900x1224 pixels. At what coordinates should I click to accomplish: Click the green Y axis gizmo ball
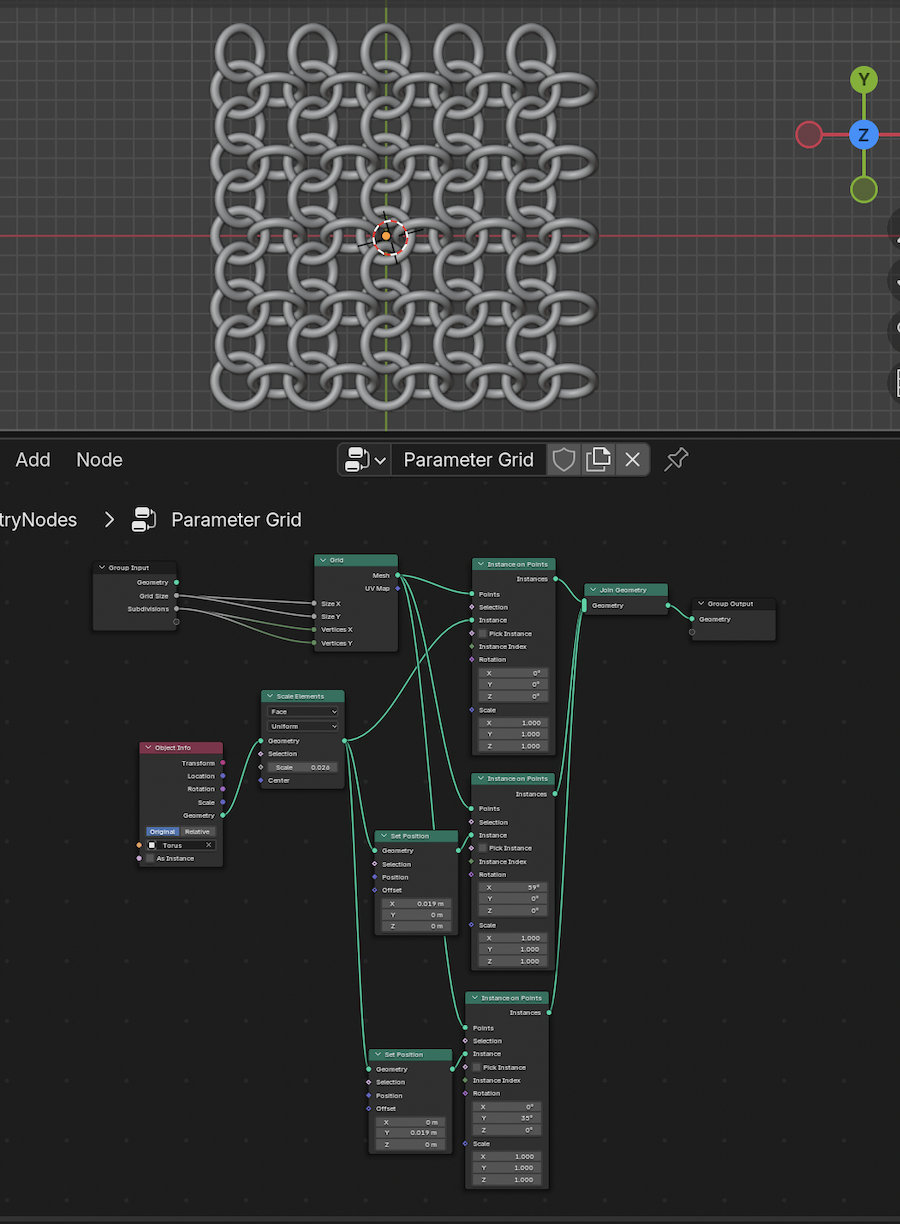[863, 80]
